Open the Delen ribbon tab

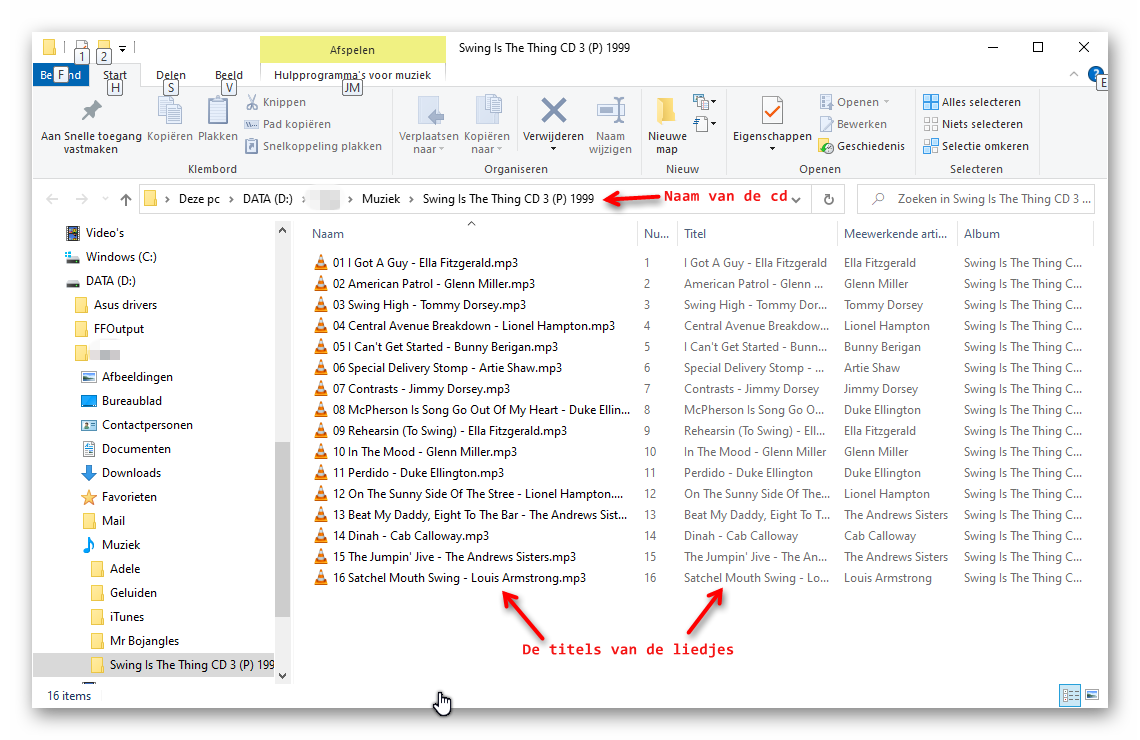pyautogui.click(x=171, y=75)
